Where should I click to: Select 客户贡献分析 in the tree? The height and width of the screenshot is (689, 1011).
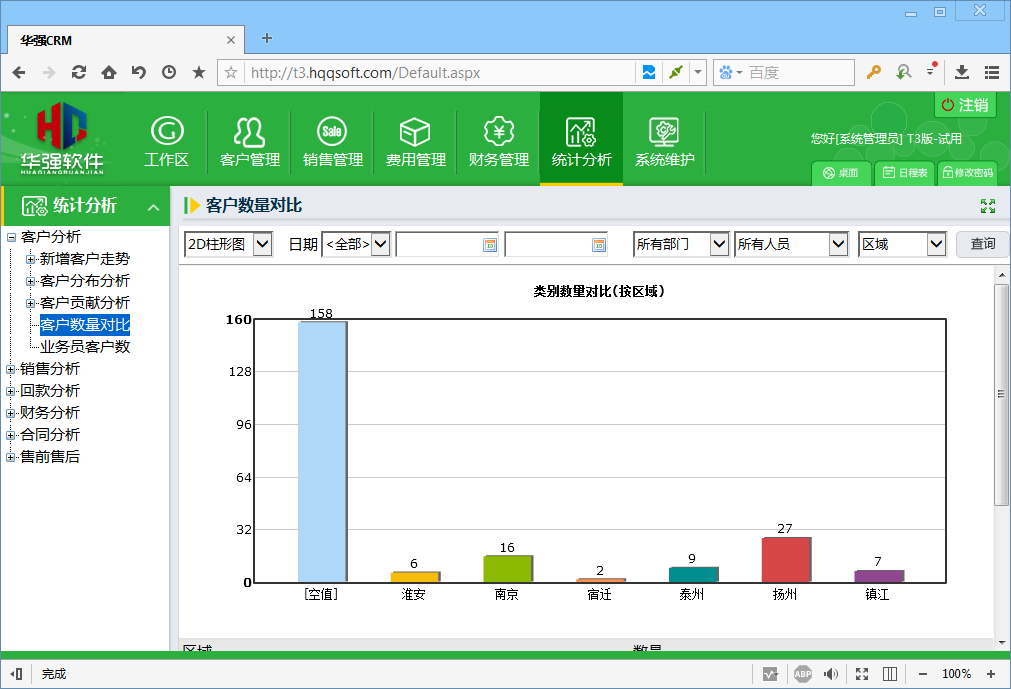point(85,303)
